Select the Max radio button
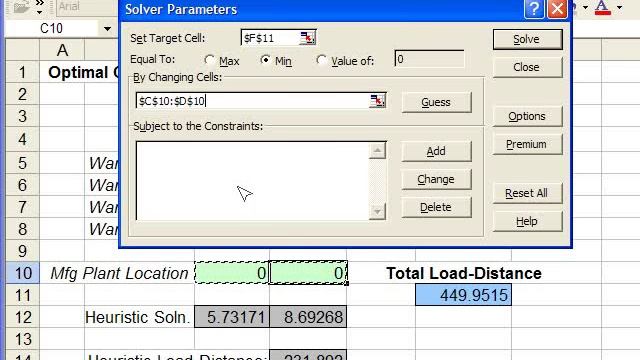The width and height of the screenshot is (640, 360). 210,60
